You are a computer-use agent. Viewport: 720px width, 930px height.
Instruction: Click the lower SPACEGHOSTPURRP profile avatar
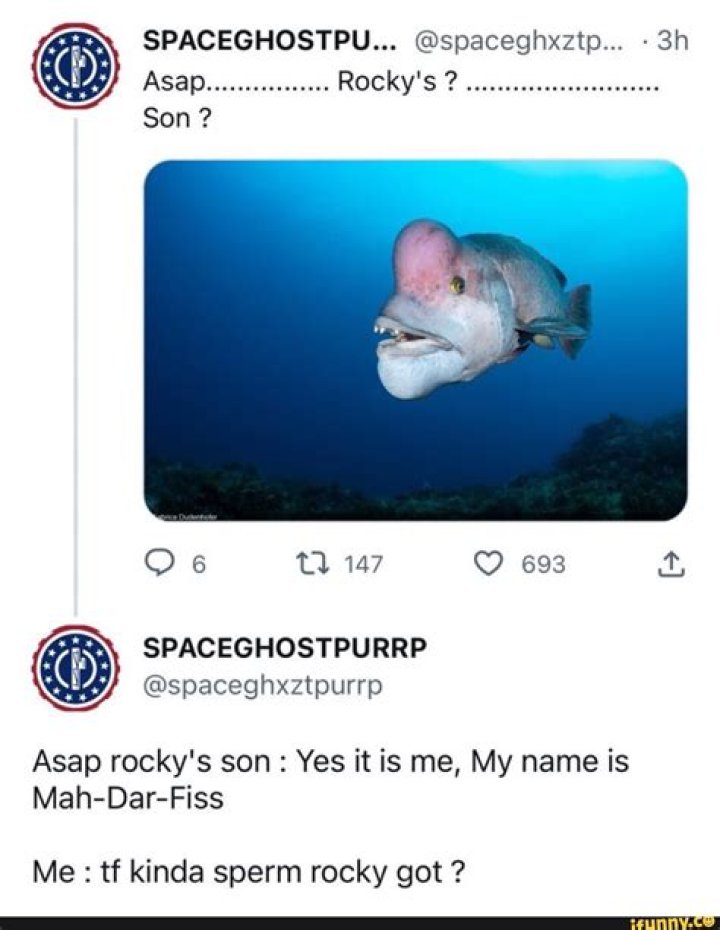pos(76,667)
